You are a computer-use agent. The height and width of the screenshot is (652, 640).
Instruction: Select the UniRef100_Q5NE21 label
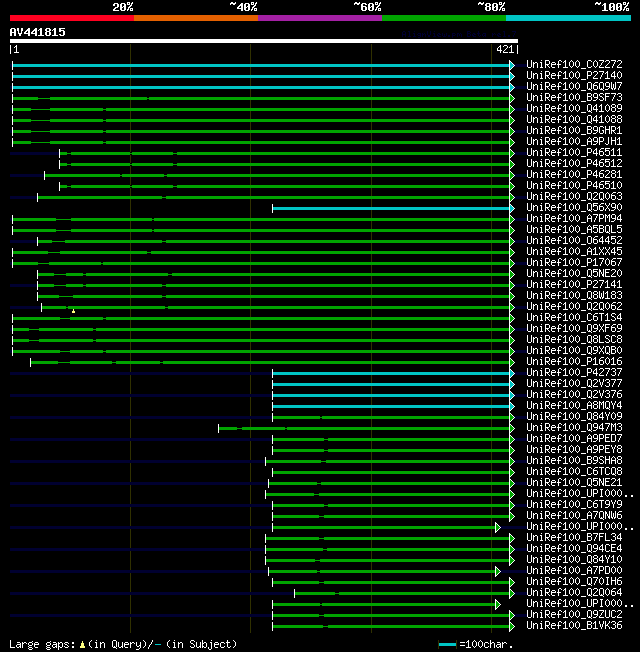[x=574, y=482]
